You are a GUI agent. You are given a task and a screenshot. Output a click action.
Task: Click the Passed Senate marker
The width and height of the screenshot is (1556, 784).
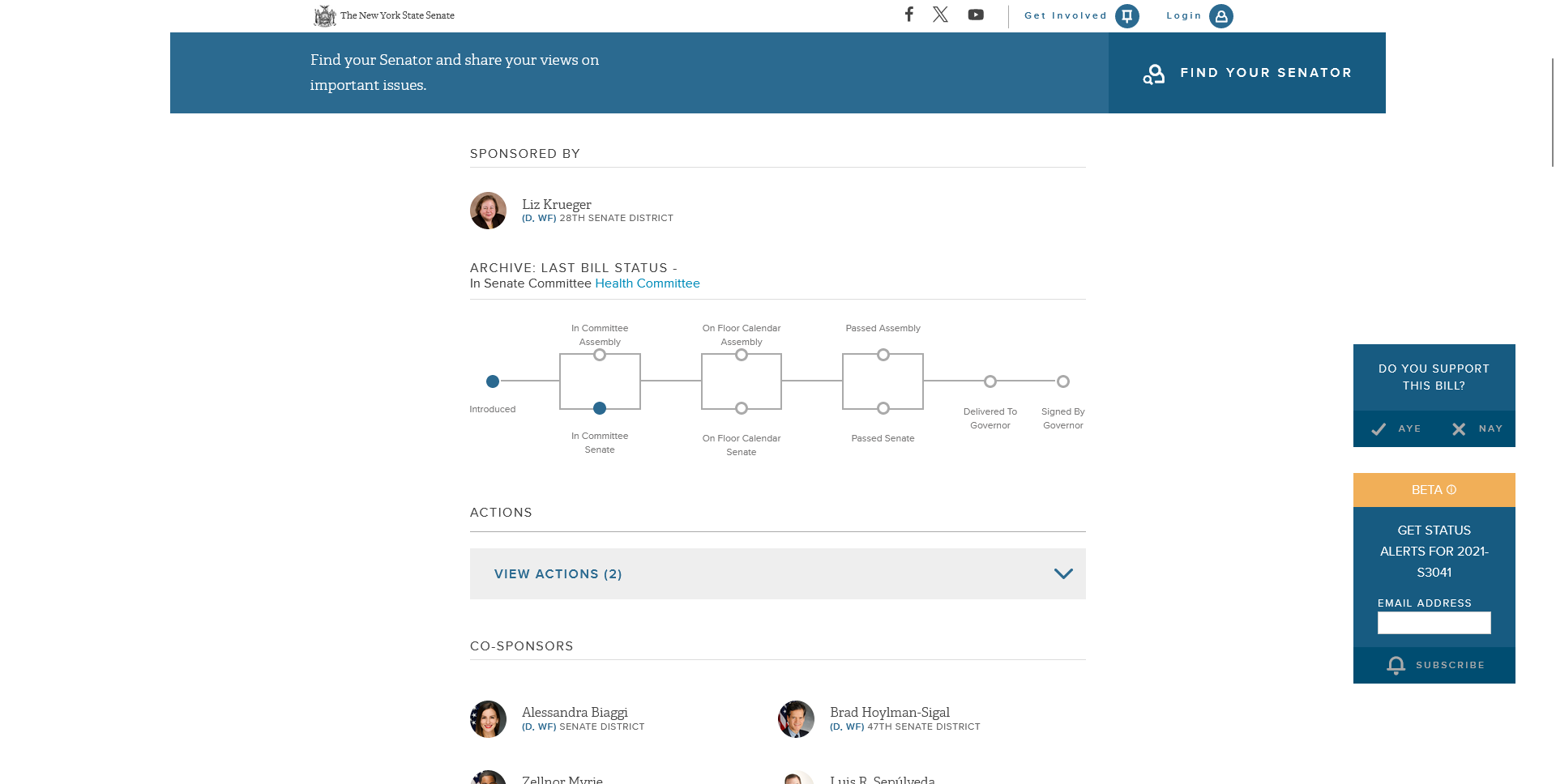(883, 408)
